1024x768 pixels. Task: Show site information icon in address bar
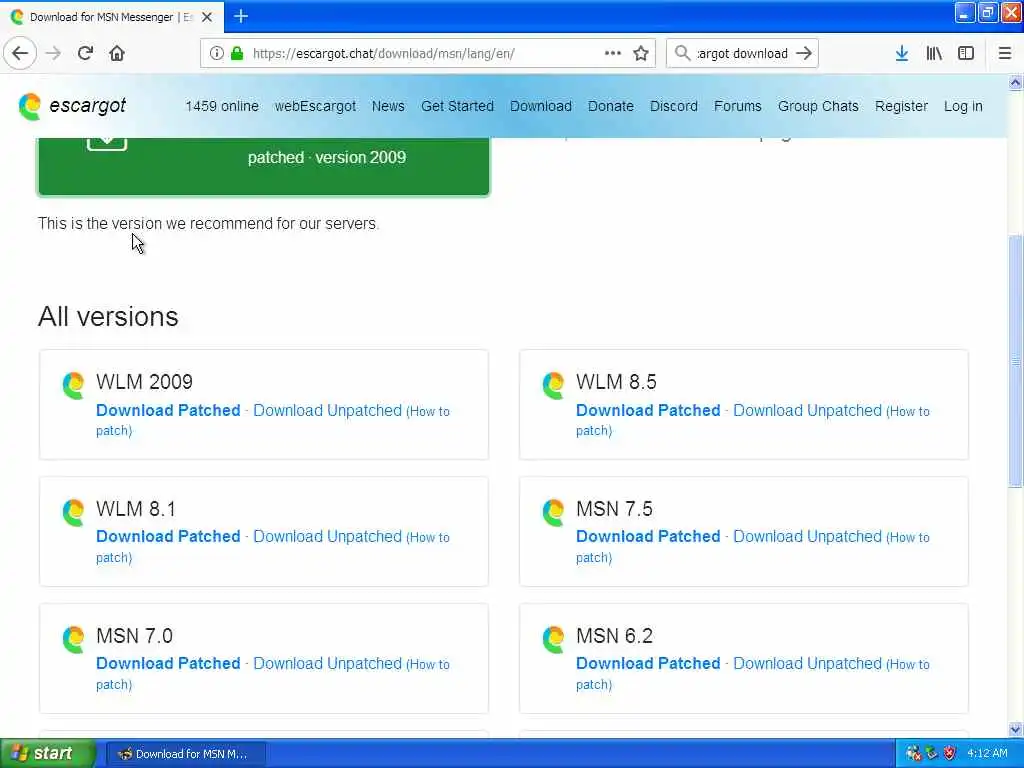point(216,54)
